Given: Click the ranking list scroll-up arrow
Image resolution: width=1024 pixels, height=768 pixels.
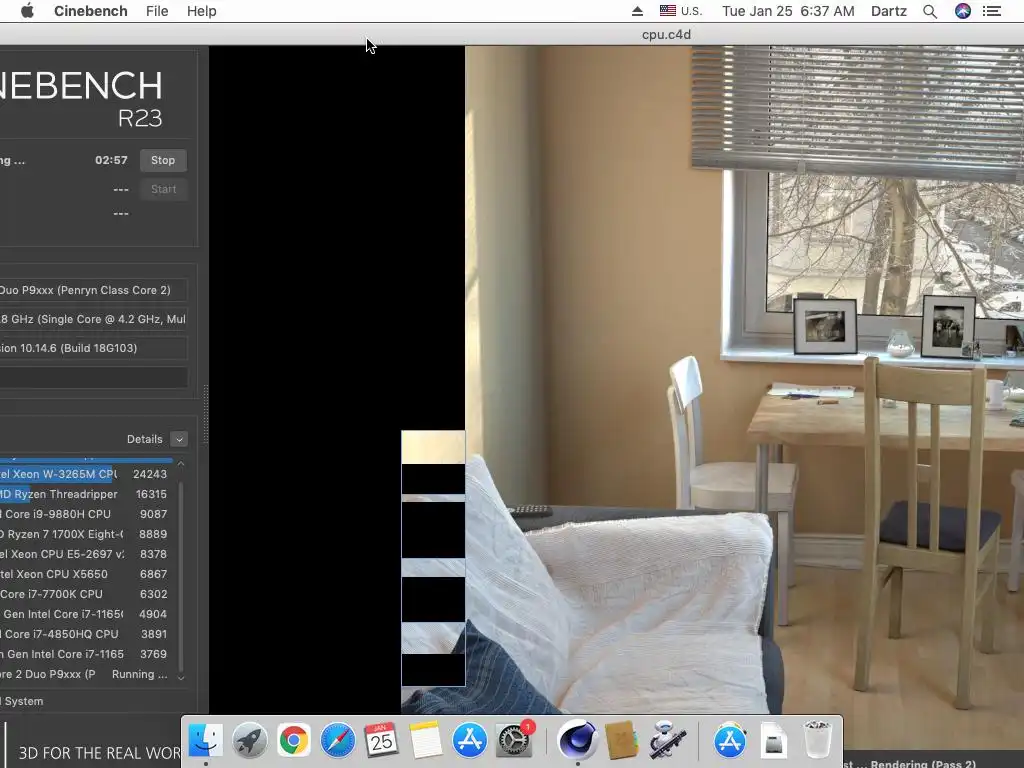Looking at the screenshot, I should coord(181,464).
